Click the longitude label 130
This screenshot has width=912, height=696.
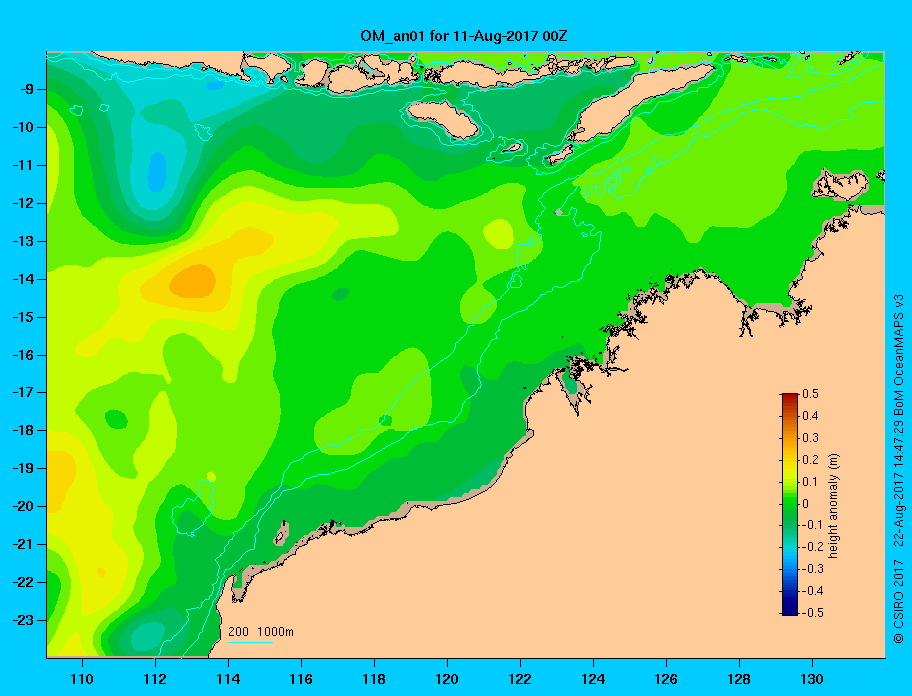[x=812, y=679]
